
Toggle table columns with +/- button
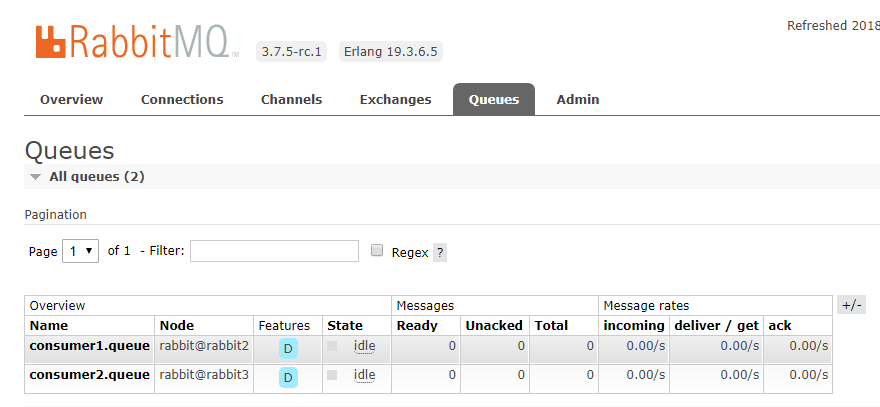pos(852,305)
